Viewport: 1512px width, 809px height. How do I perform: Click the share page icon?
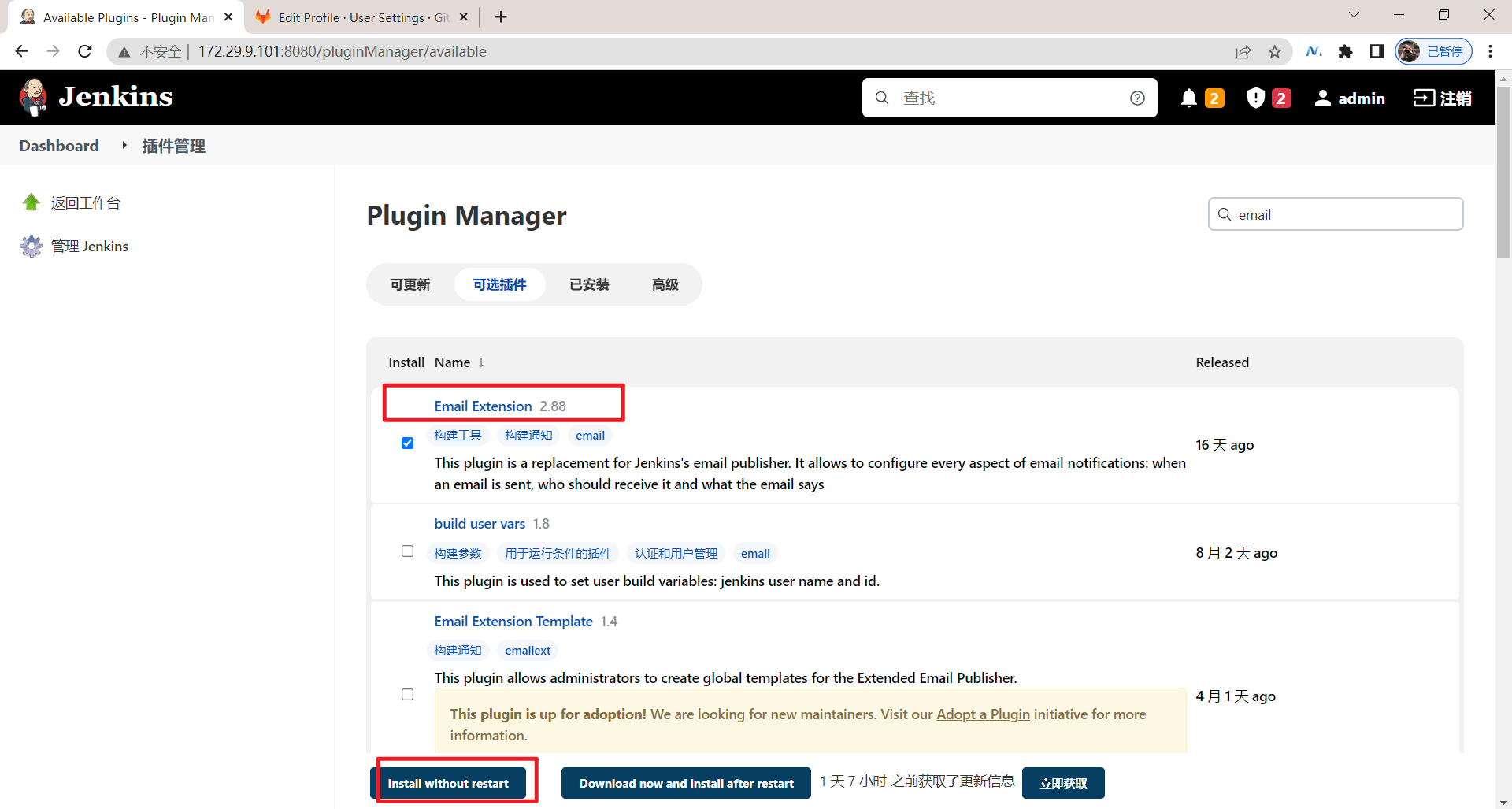click(x=1243, y=52)
